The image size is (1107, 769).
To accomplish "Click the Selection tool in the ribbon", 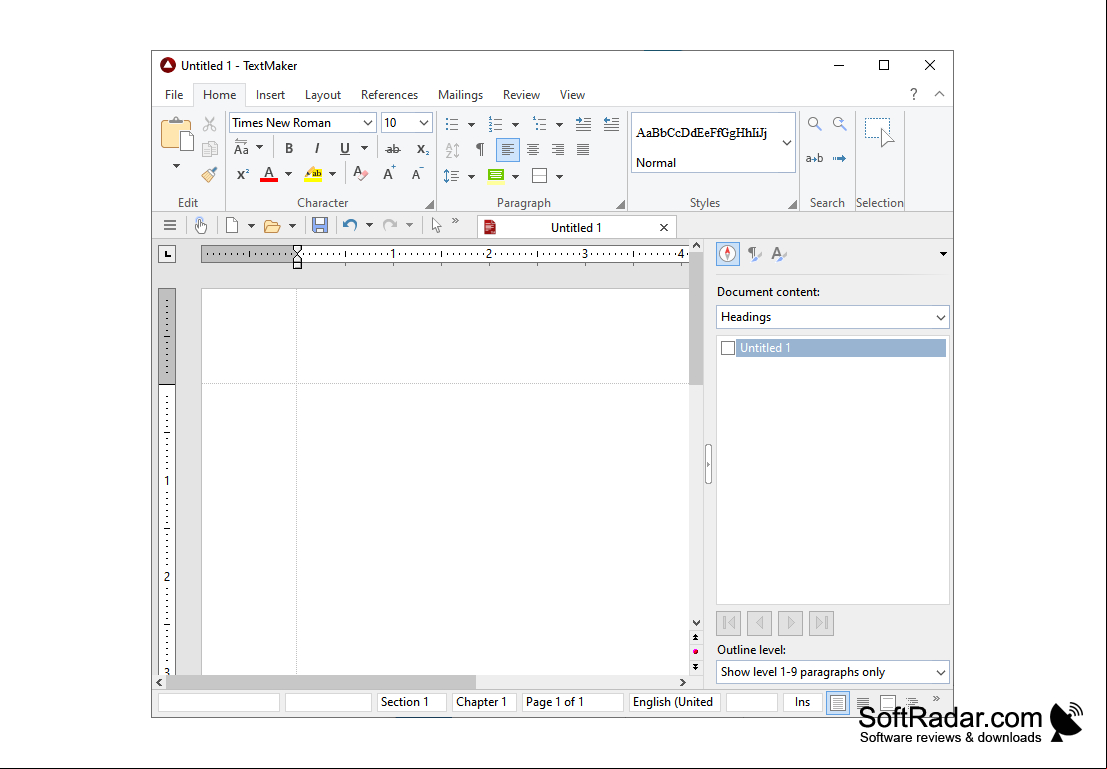I will pos(879,132).
